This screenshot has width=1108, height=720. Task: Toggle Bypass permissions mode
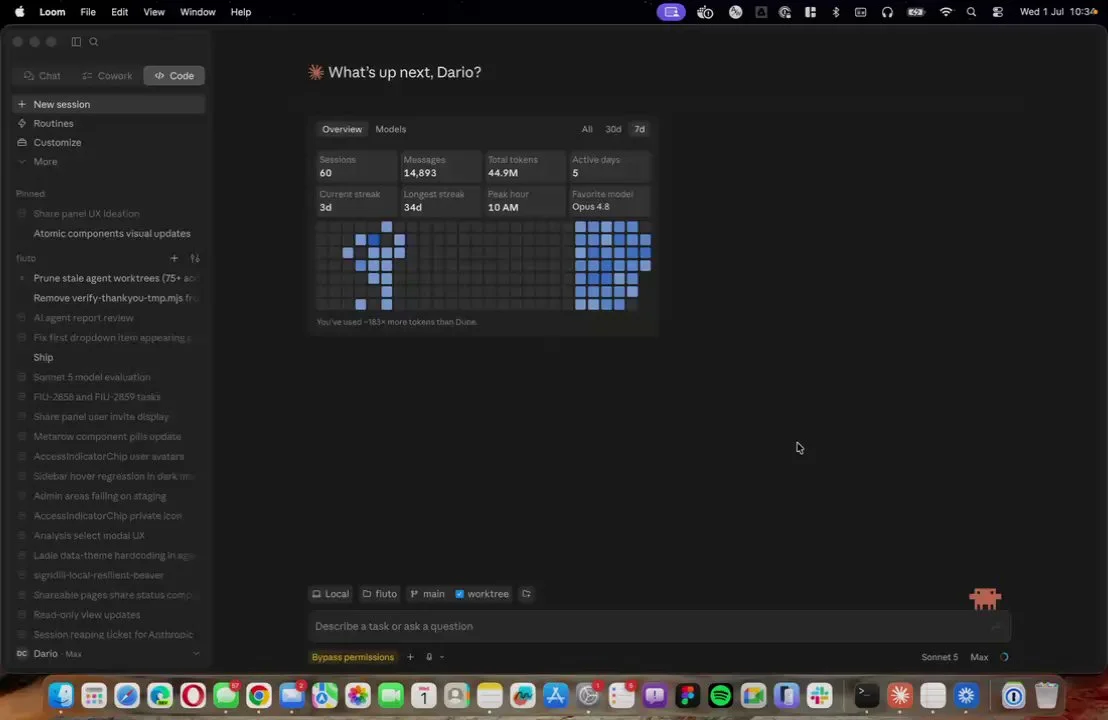click(353, 657)
